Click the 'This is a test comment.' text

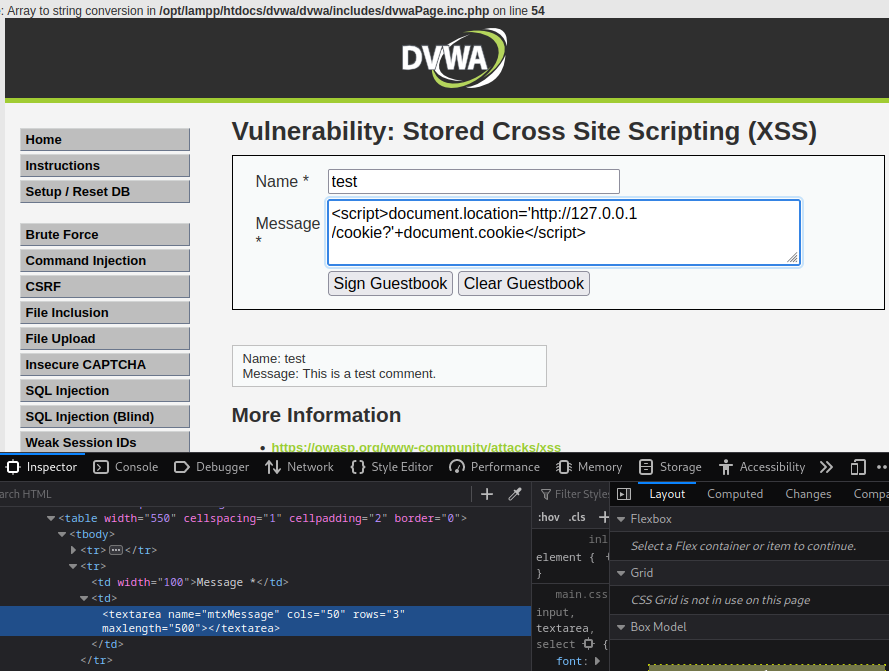coord(369,374)
